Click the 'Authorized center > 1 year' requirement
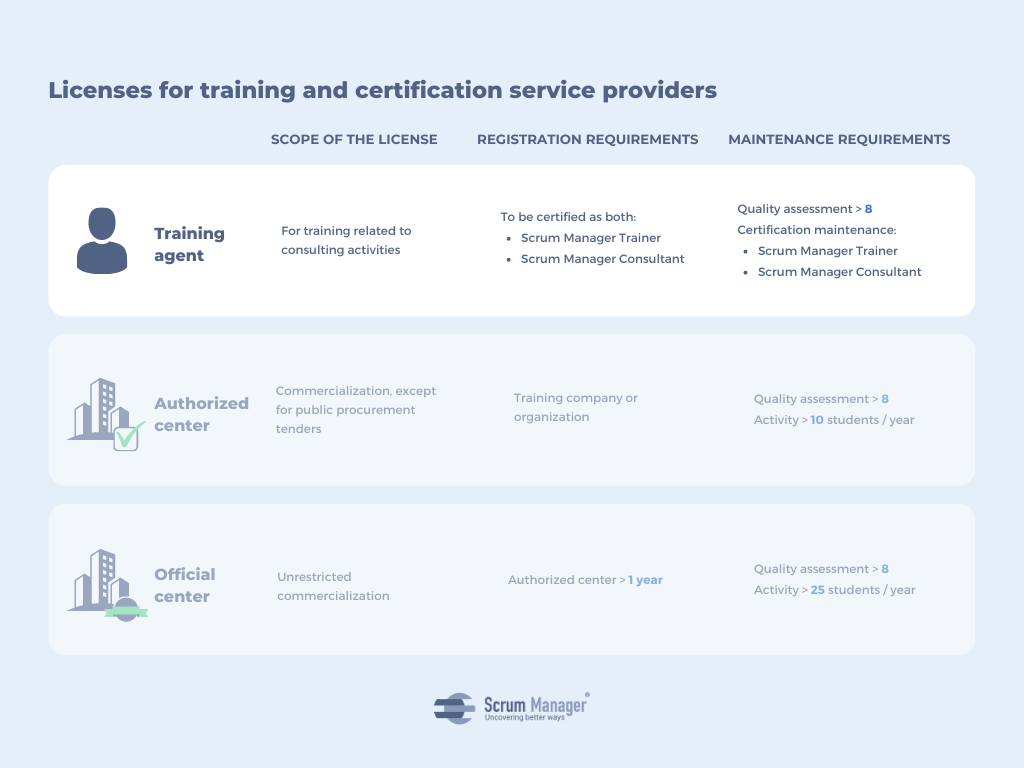Image resolution: width=1024 pixels, height=768 pixels. [585, 580]
